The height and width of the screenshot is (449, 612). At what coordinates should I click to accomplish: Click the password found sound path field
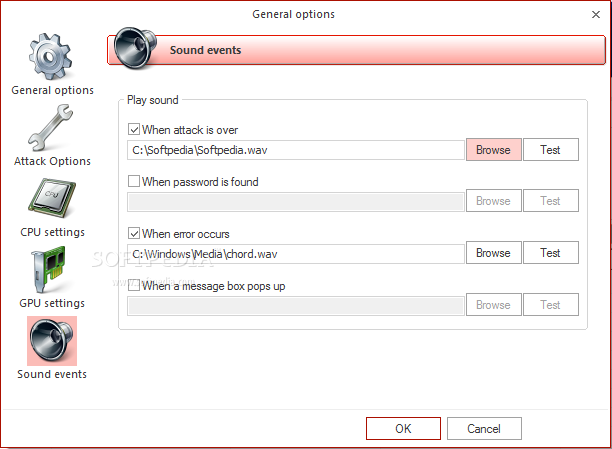(296, 202)
